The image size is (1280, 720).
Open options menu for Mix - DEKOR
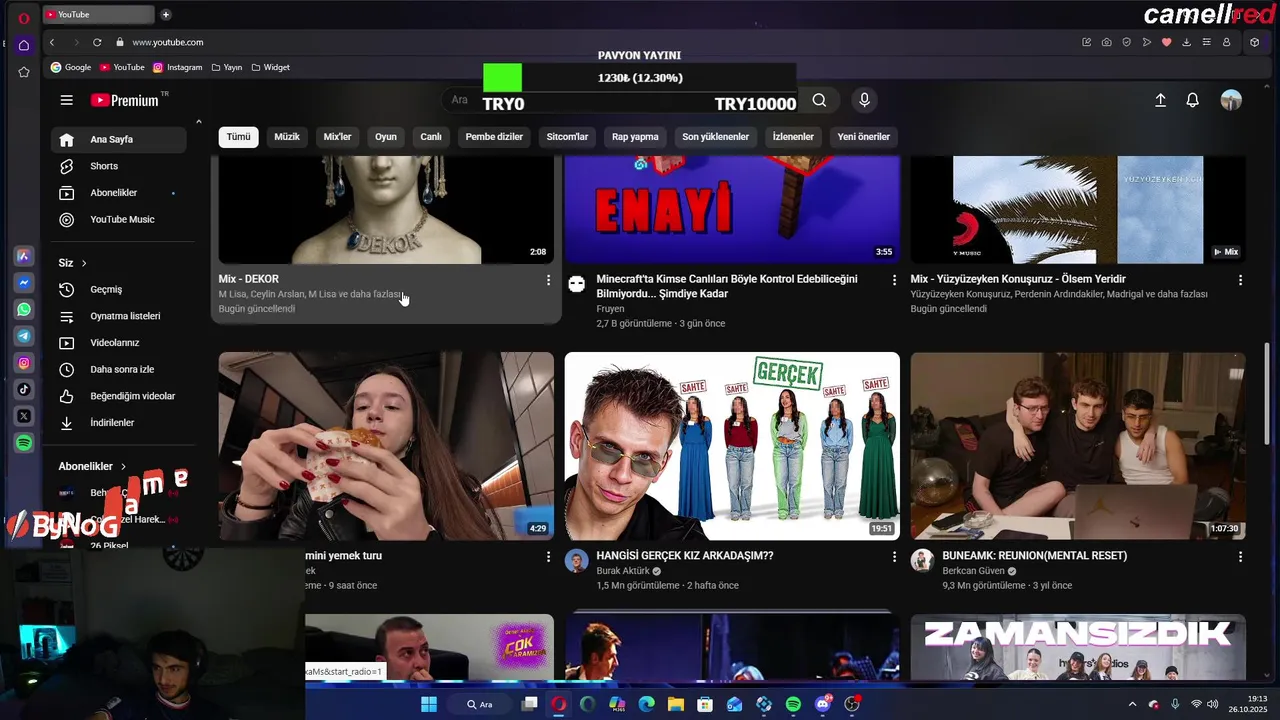(x=548, y=280)
